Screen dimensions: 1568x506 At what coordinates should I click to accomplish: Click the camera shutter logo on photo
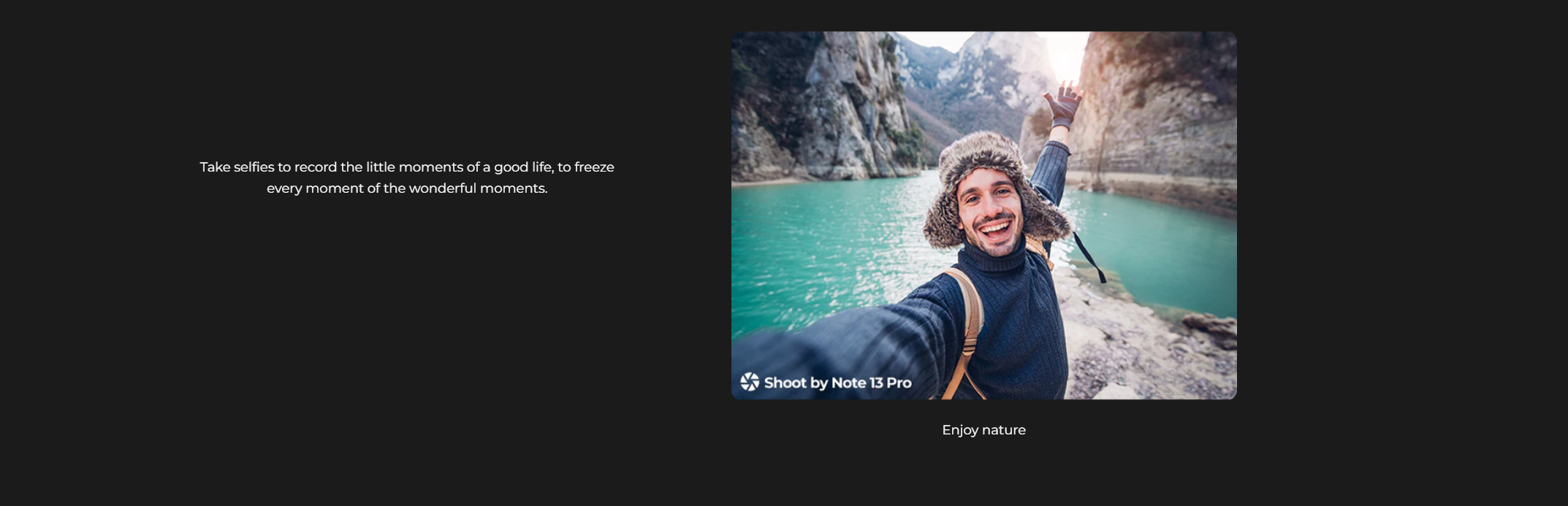(750, 382)
